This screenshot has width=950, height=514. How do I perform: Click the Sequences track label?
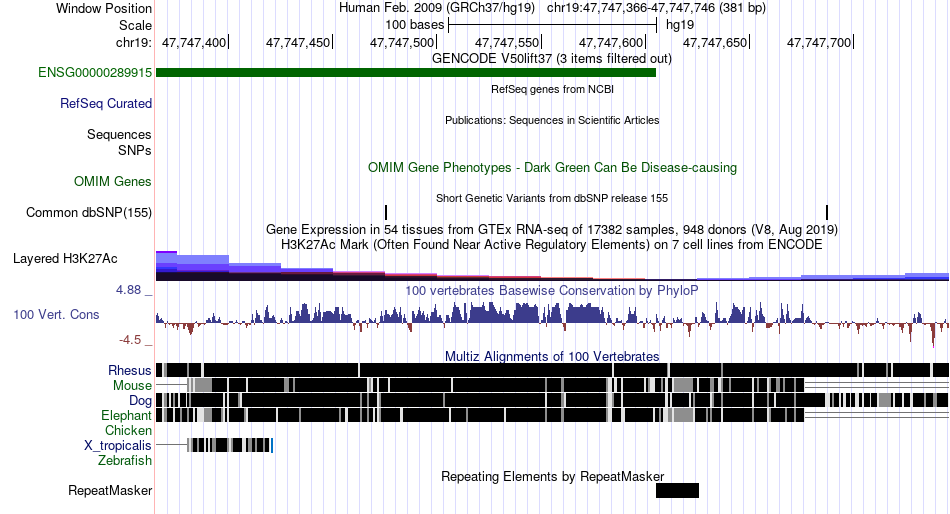coord(119,135)
